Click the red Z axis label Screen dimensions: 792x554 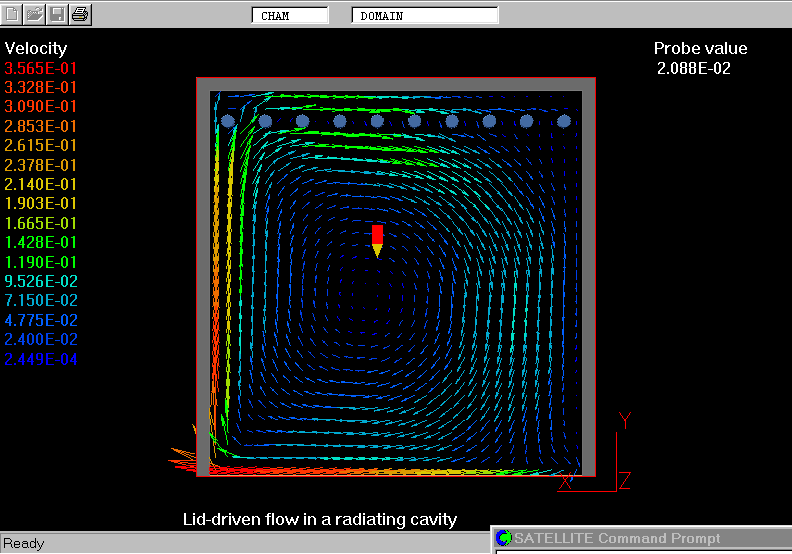(624, 481)
